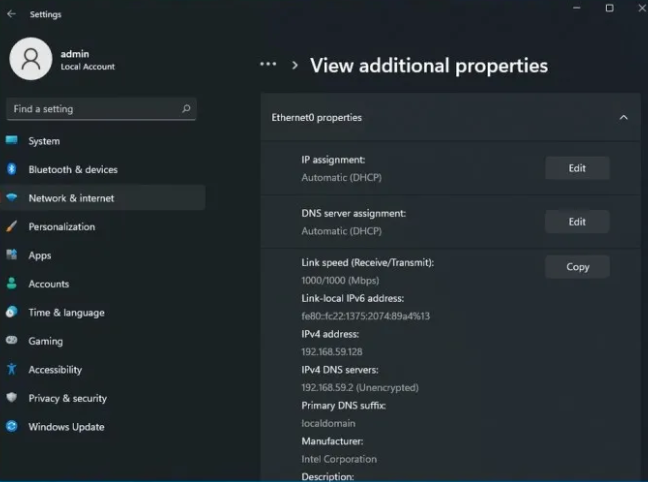Open Bluetooth & devices icon
The image size is (648, 482).
[x=12, y=170]
